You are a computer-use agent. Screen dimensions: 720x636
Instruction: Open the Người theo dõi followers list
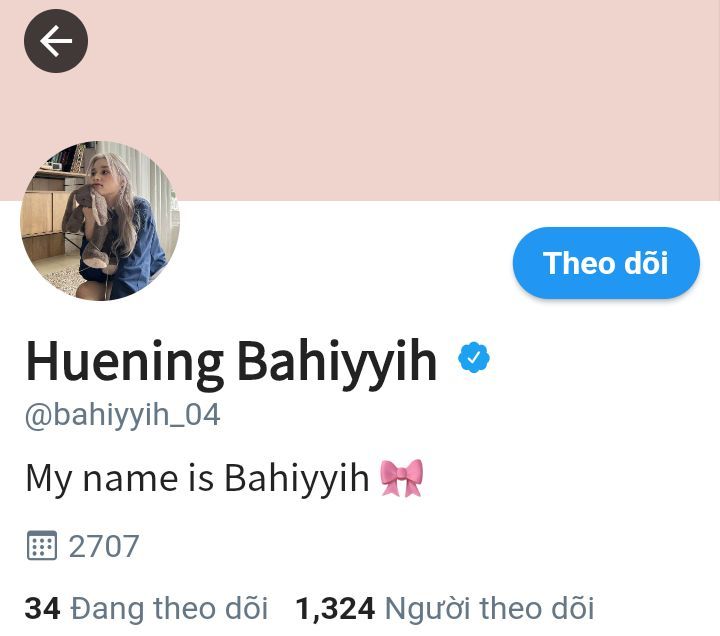(x=489, y=608)
